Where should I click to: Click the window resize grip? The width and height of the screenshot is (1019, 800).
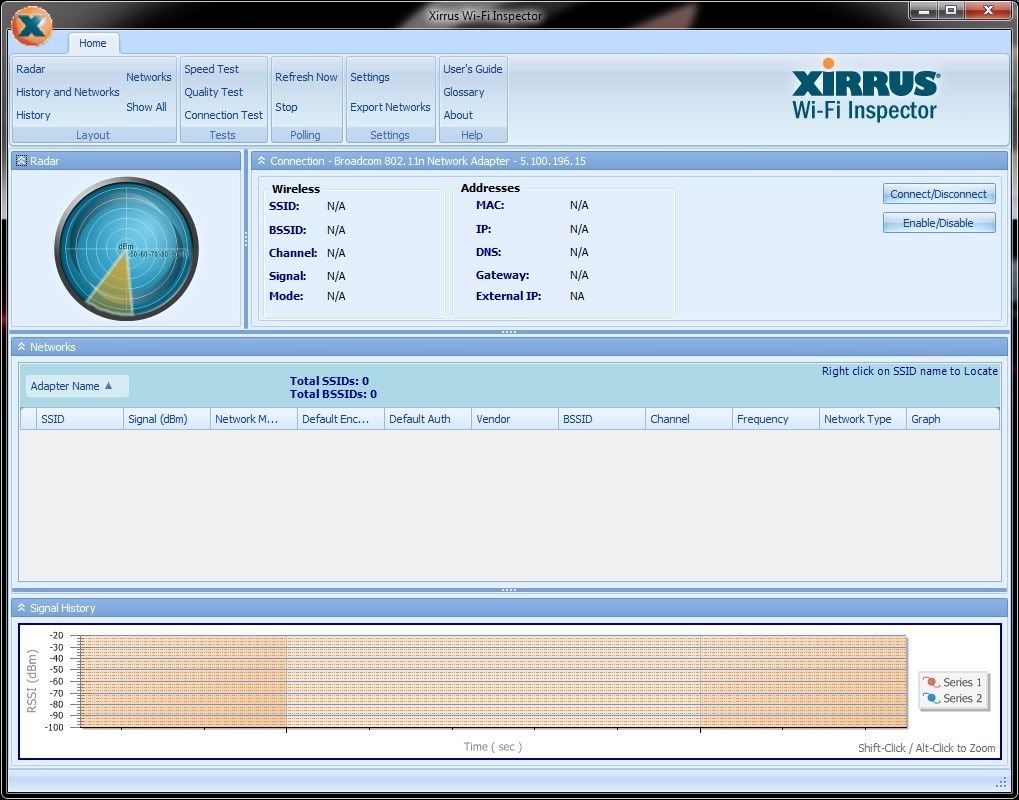[x=1001, y=781]
